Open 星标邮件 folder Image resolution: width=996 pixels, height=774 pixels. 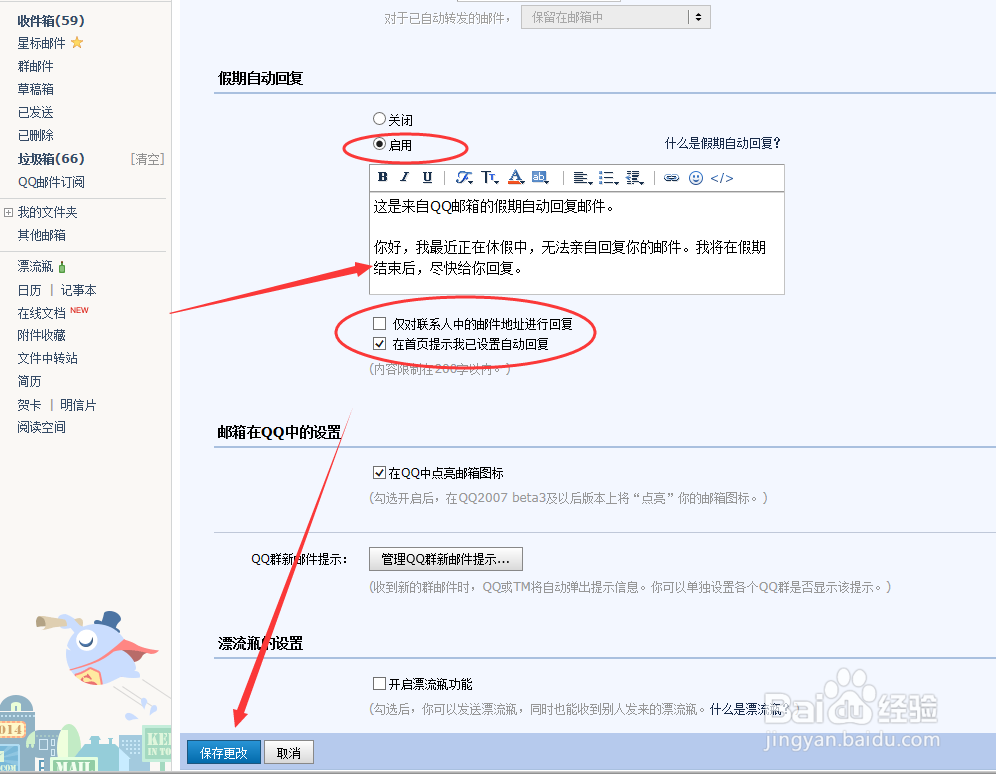(x=41, y=43)
